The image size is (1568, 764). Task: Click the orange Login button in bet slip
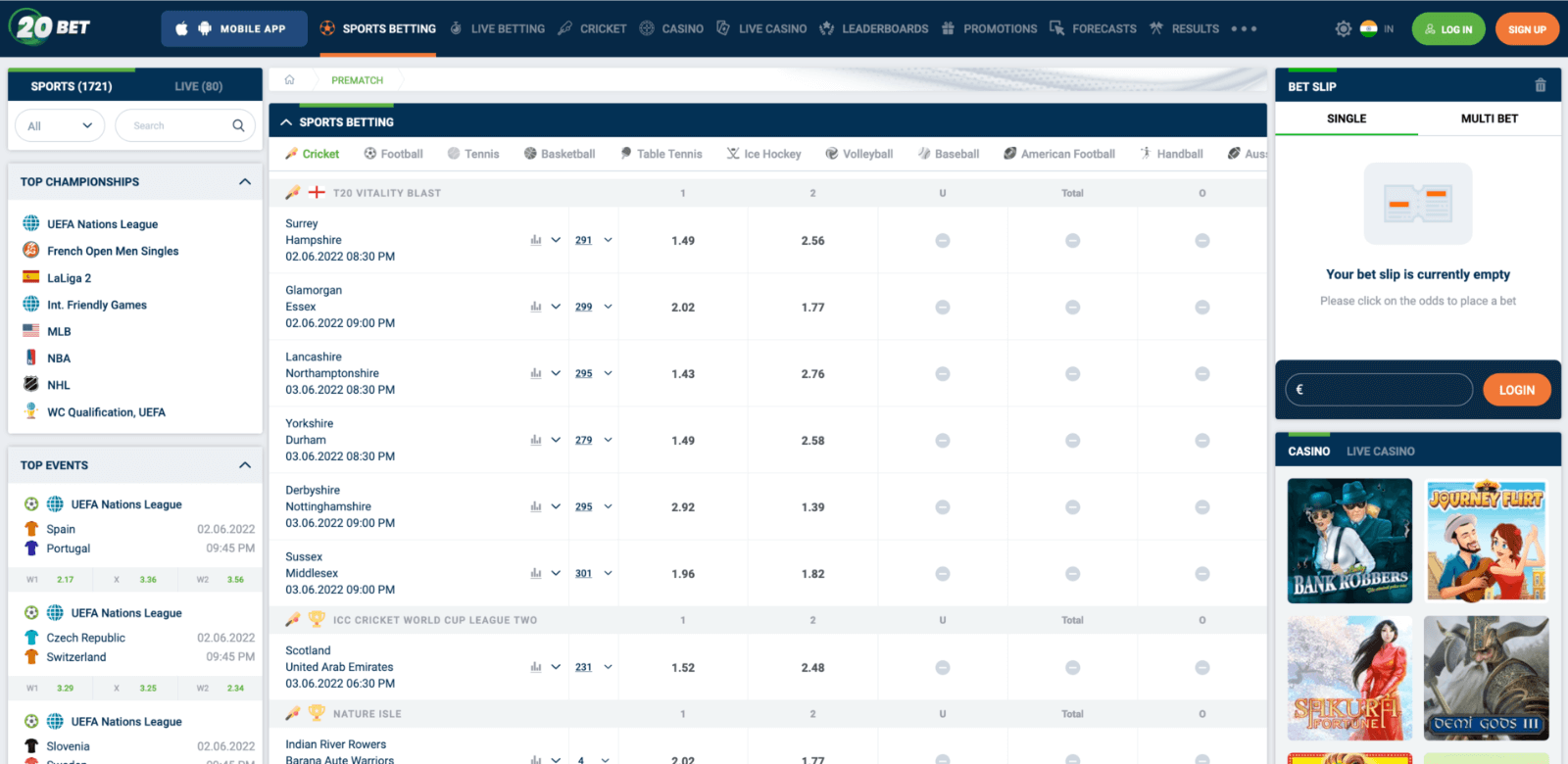coord(1516,390)
